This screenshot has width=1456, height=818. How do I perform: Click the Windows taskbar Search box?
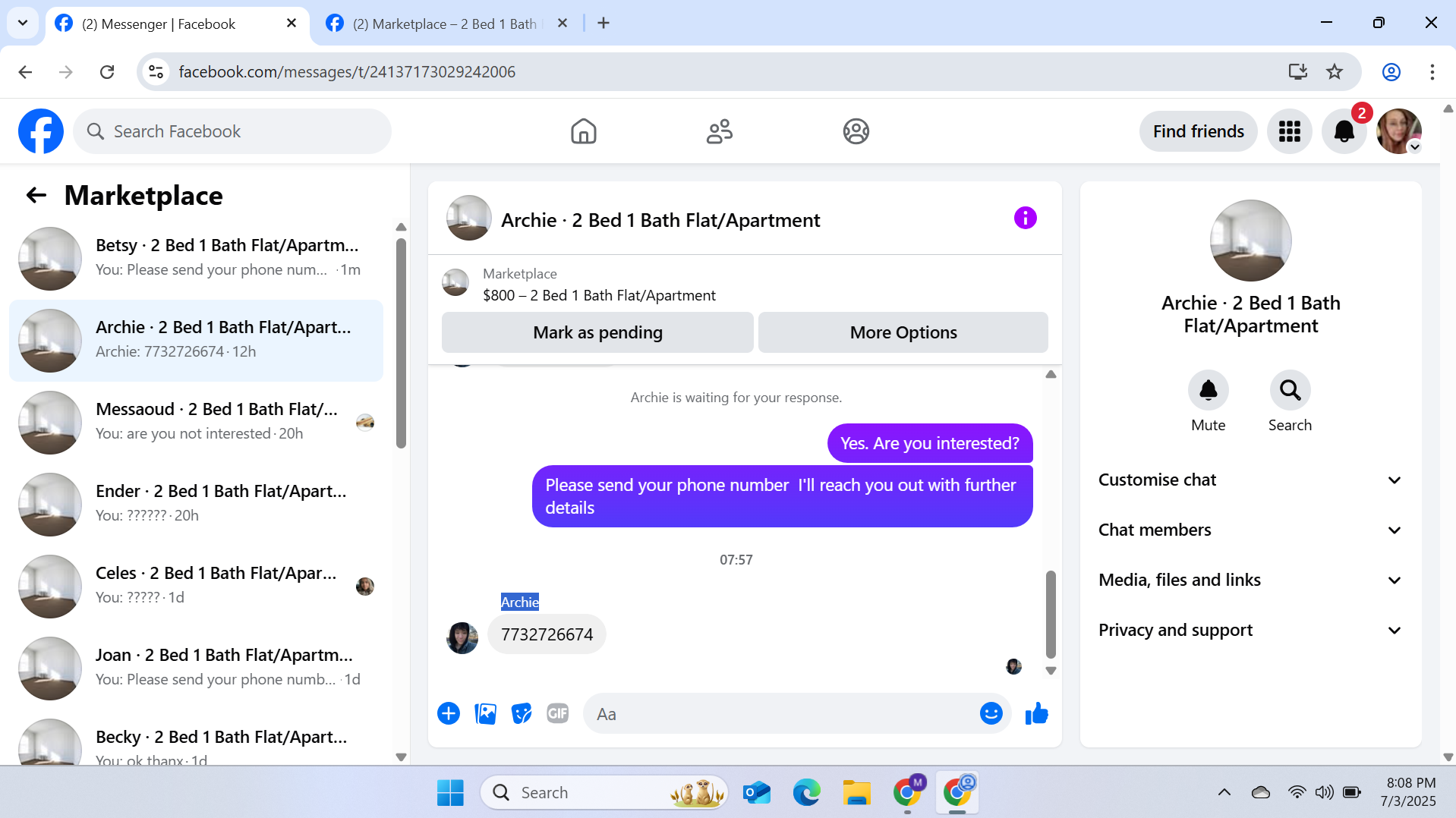point(604,792)
